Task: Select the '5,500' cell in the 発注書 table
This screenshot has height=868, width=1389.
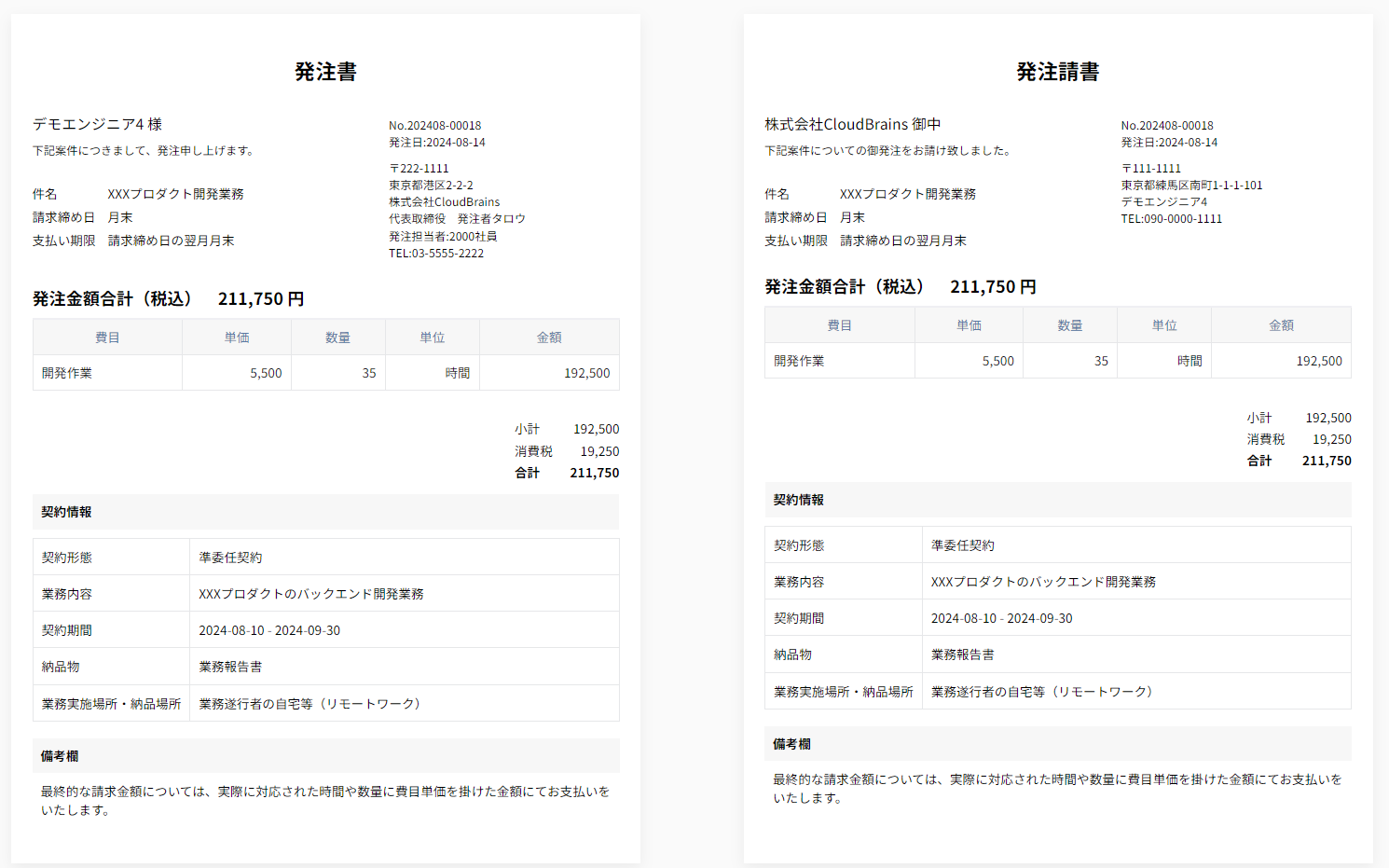Action: point(237,373)
